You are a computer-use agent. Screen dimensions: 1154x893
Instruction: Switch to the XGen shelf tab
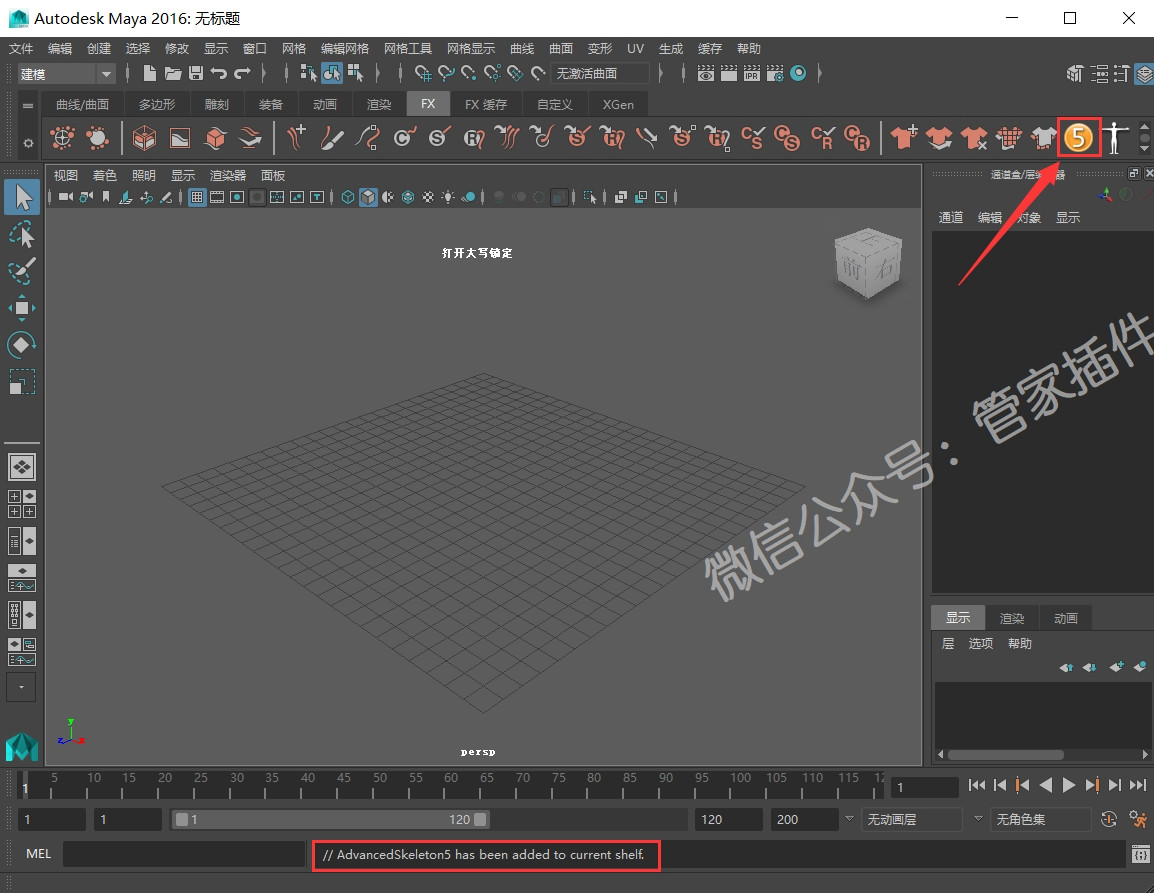pos(618,105)
